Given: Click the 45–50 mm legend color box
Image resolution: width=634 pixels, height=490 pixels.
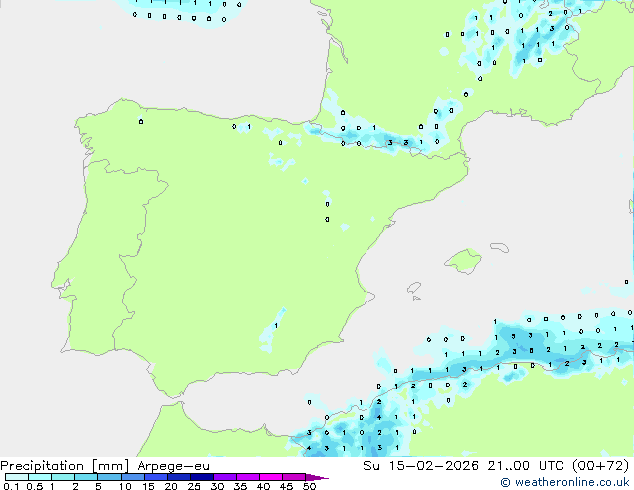Looking at the screenshot, I should [x=294, y=477].
